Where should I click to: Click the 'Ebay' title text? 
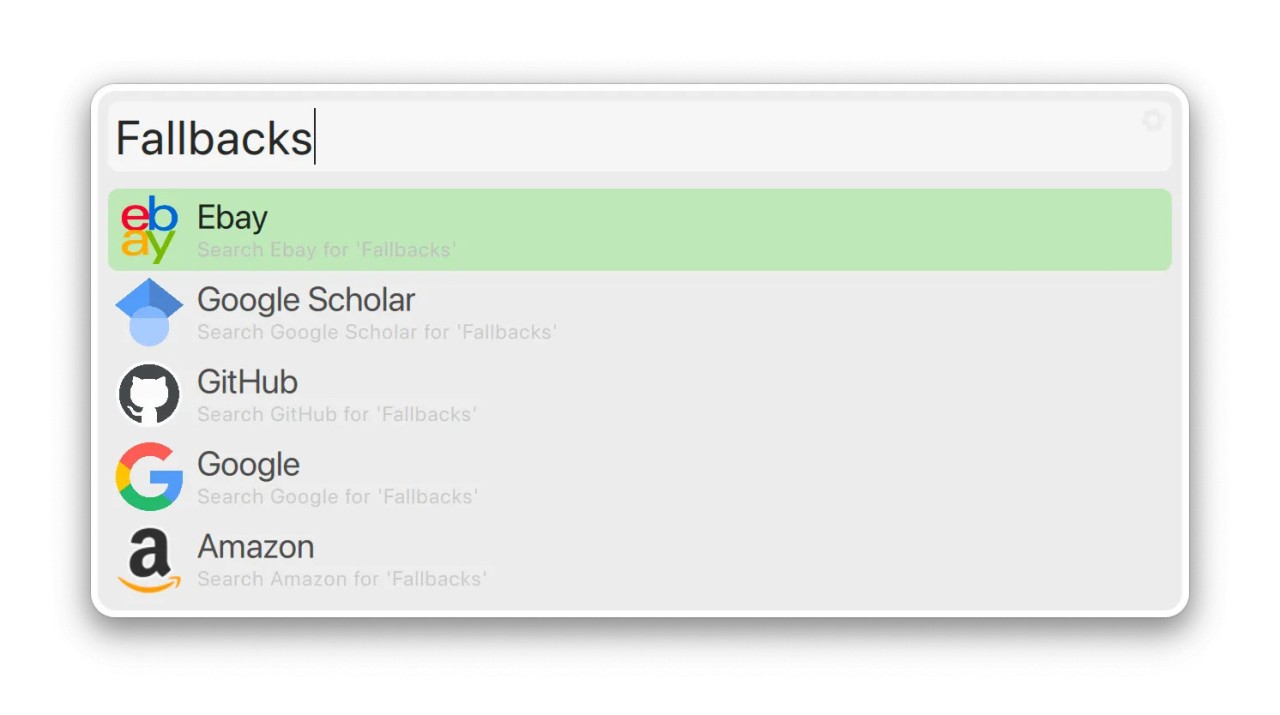coord(232,218)
